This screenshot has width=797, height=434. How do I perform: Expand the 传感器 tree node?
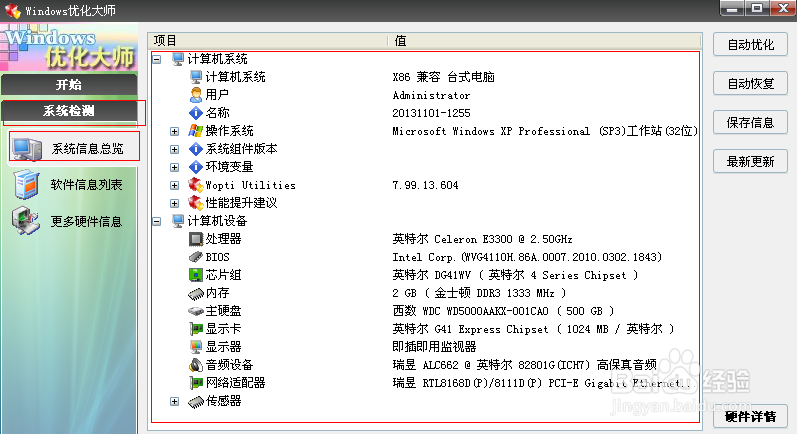tap(174, 401)
